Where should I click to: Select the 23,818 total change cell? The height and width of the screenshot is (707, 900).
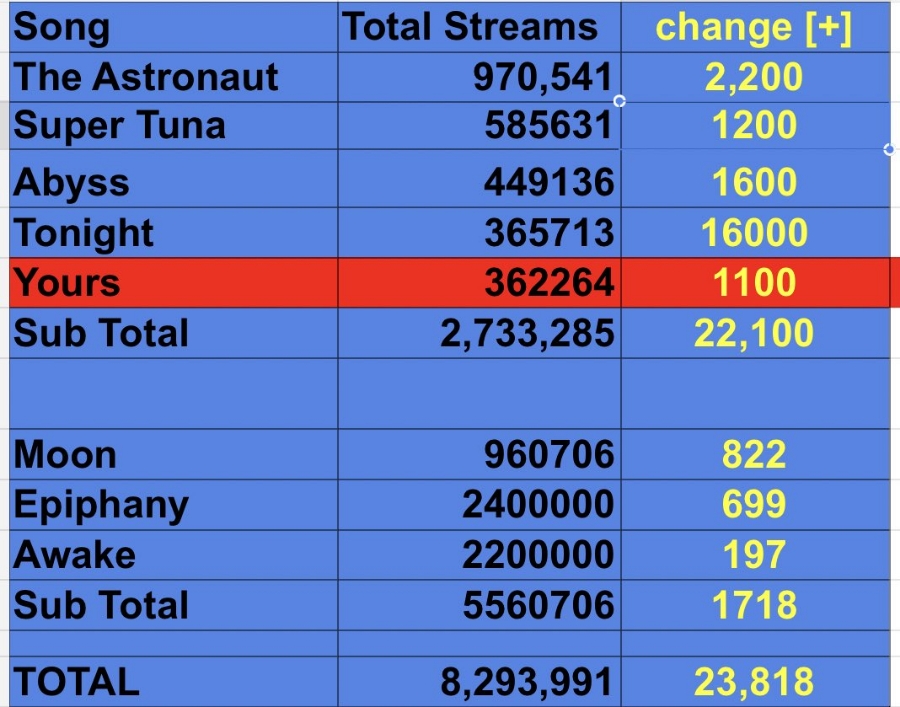click(x=754, y=682)
